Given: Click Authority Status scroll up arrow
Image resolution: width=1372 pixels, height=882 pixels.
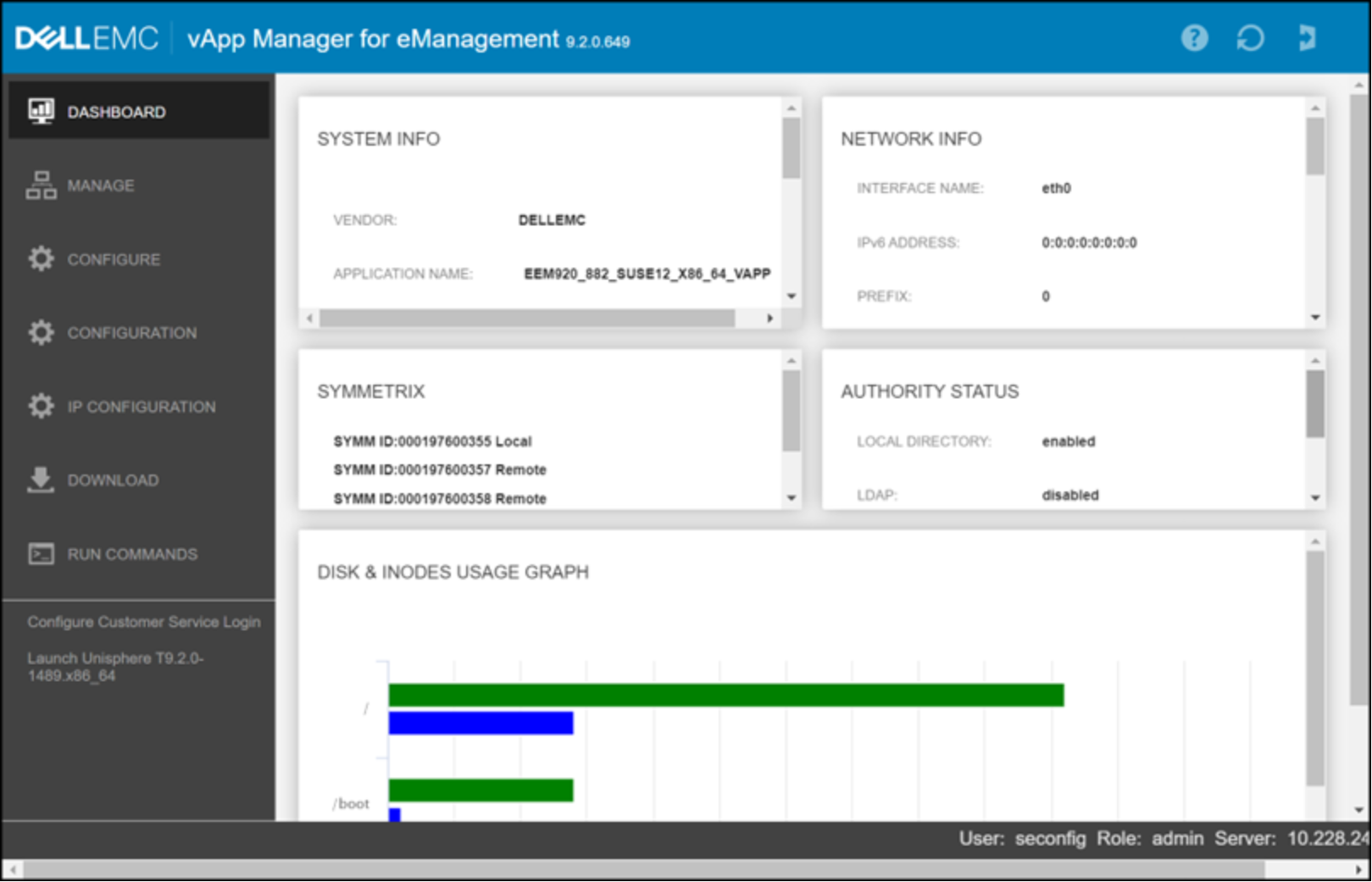Looking at the screenshot, I should (1314, 361).
